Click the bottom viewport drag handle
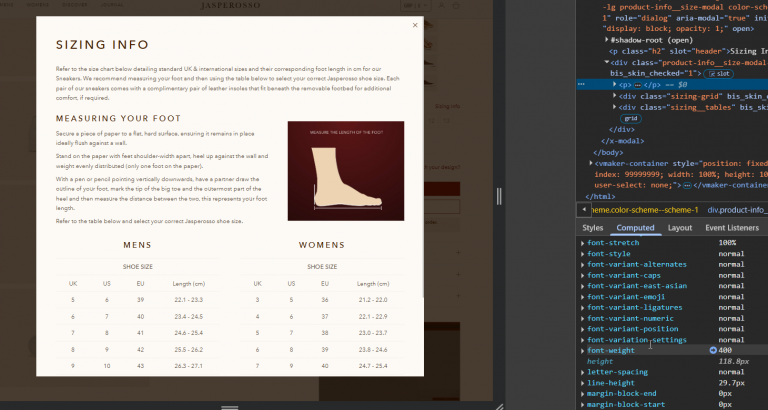The image size is (768, 410). point(229,407)
